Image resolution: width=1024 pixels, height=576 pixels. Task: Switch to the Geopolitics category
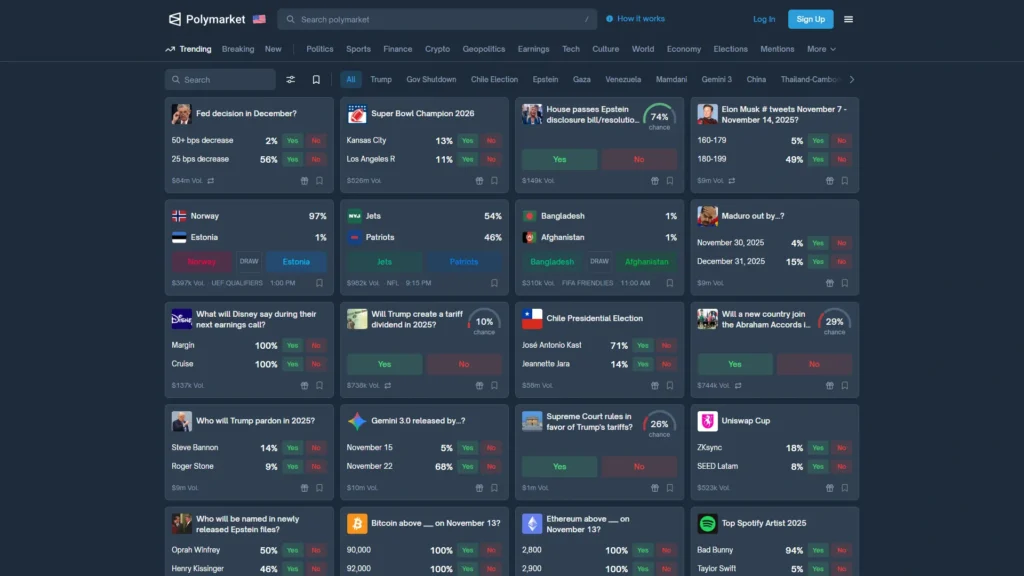tap(483, 49)
